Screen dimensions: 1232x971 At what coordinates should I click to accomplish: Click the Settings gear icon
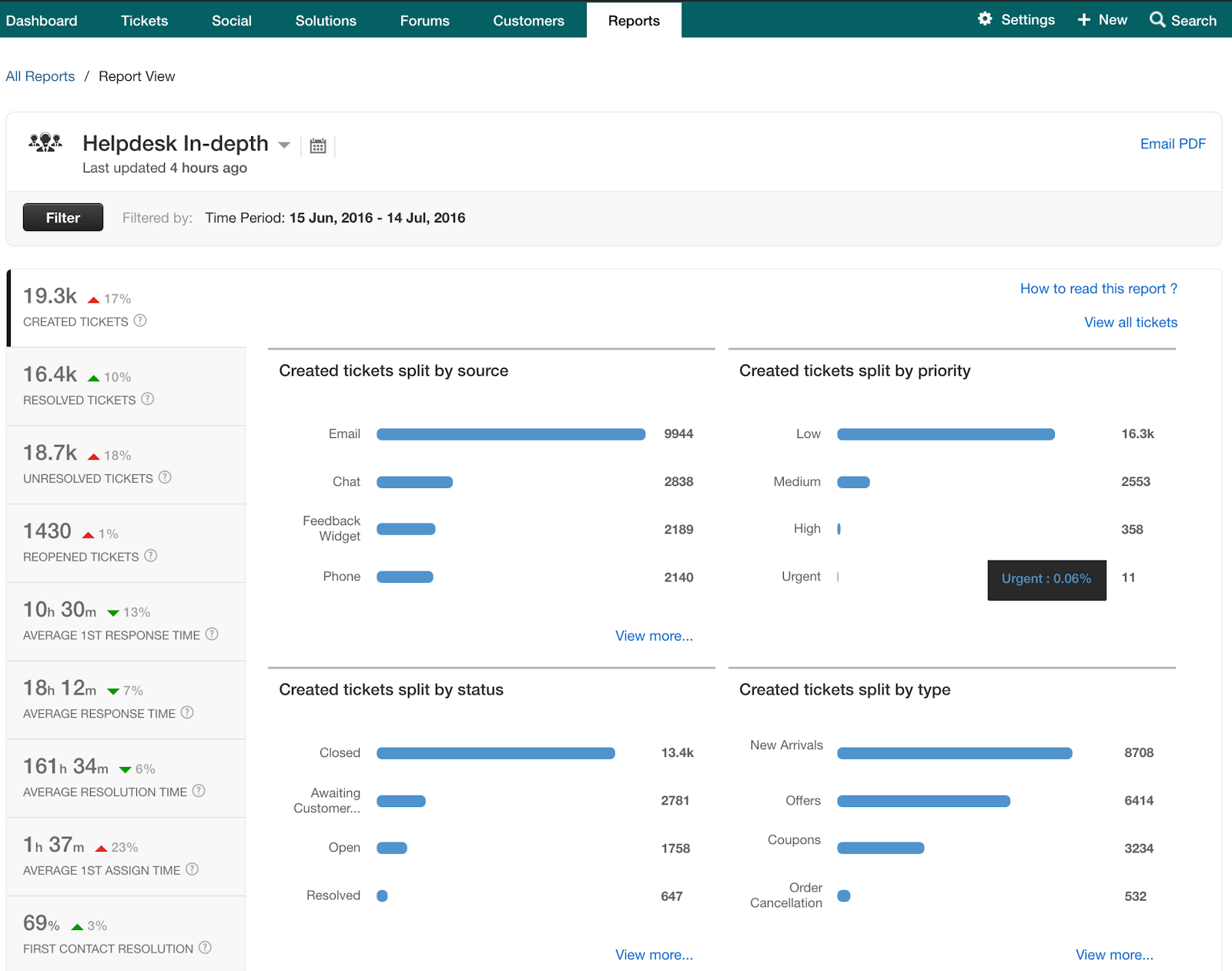click(x=985, y=19)
